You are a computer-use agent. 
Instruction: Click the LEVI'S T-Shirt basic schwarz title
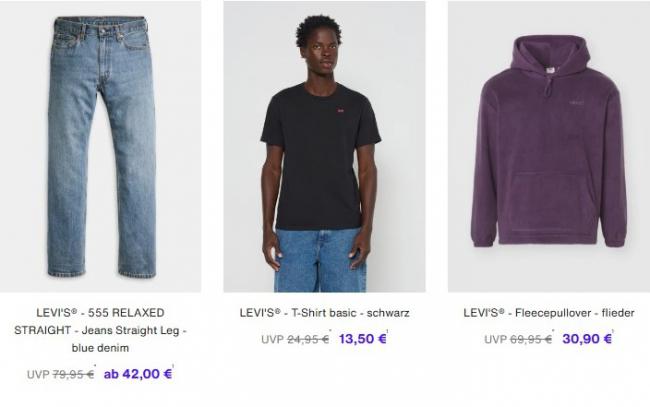325,313
